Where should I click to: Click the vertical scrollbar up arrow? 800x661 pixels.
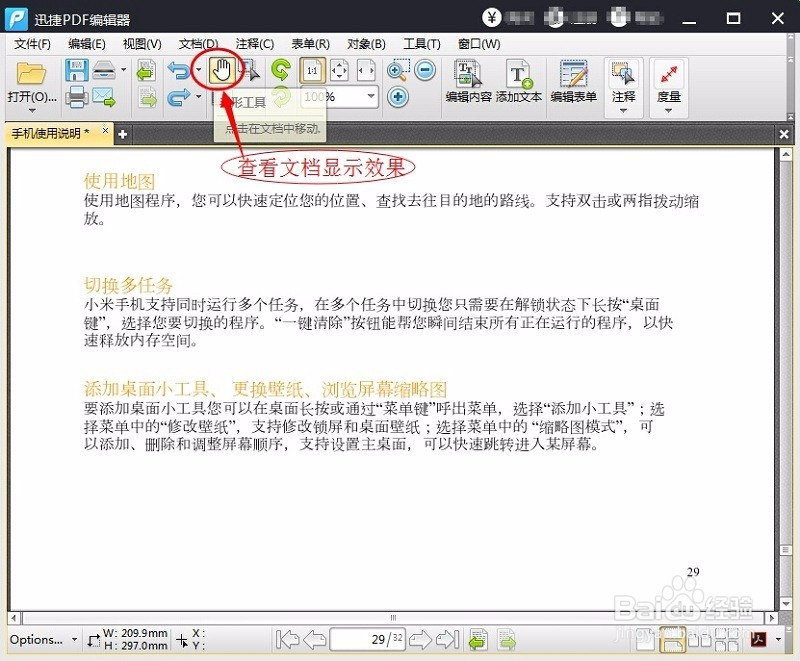point(786,154)
